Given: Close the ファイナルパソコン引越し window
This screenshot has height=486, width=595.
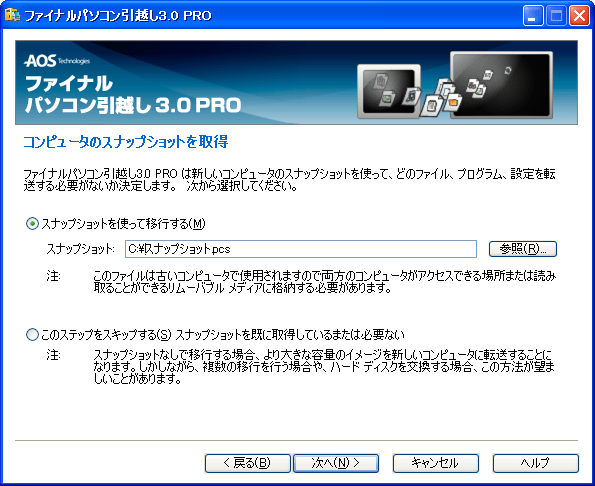Looking at the screenshot, I should [x=579, y=16].
